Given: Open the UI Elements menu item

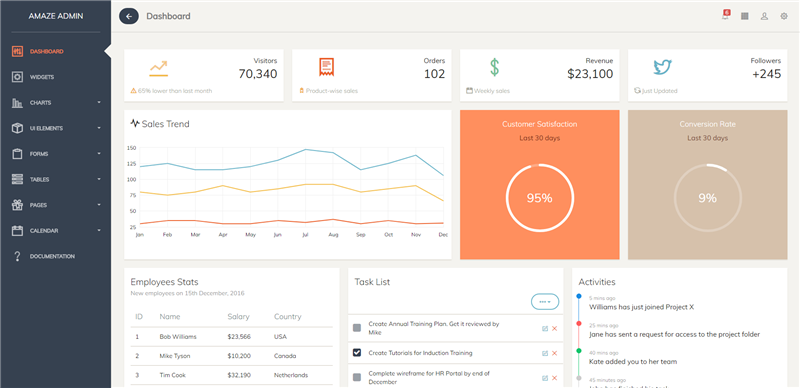Looking at the screenshot, I should pyautogui.click(x=56, y=128).
